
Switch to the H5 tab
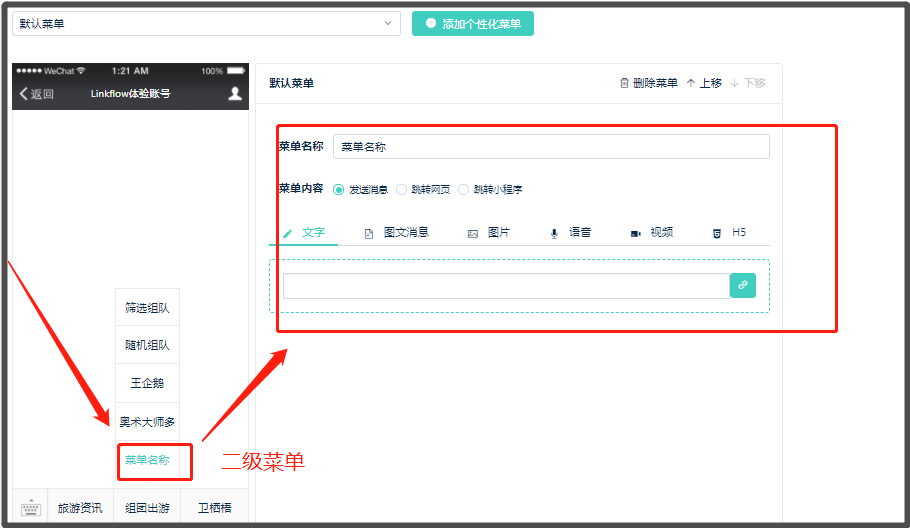tap(729, 233)
